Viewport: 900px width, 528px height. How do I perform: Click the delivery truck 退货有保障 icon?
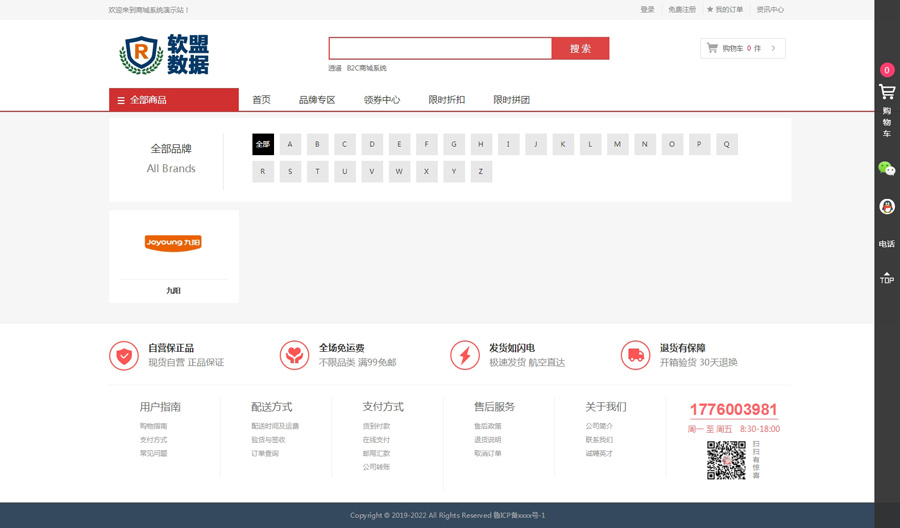[635, 355]
